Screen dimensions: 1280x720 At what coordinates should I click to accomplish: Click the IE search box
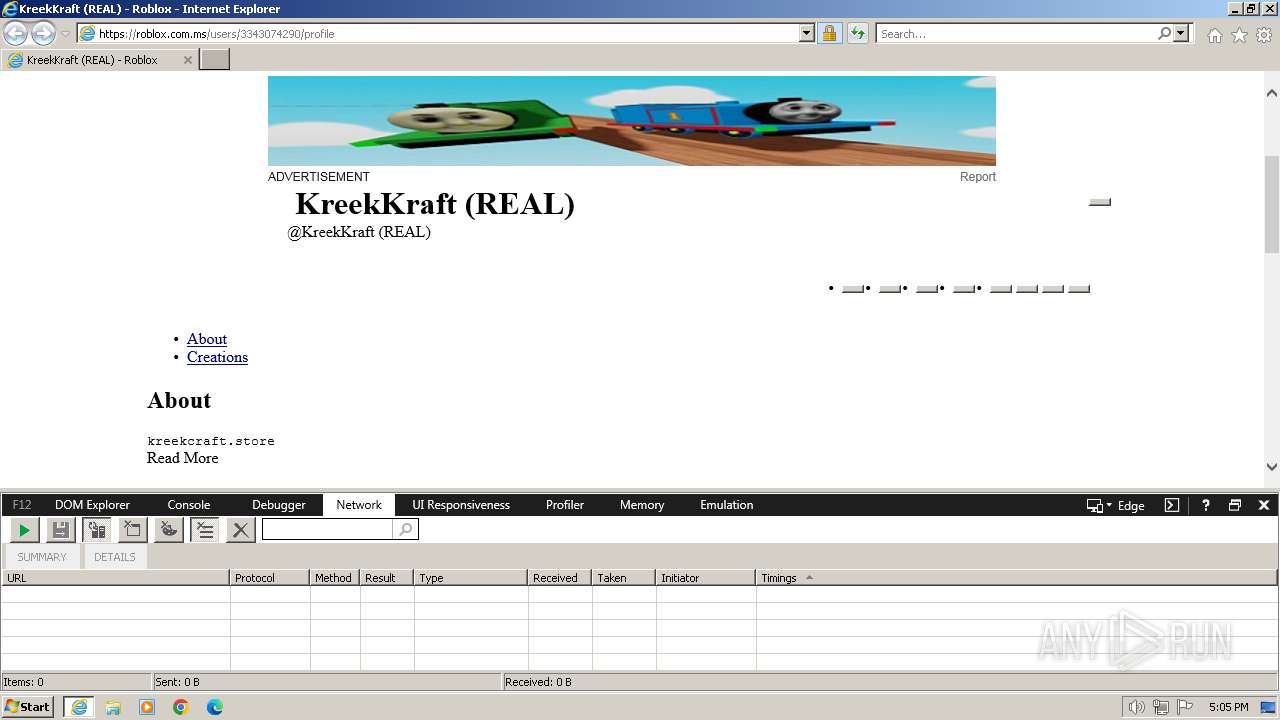click(x=1015, y=33)
